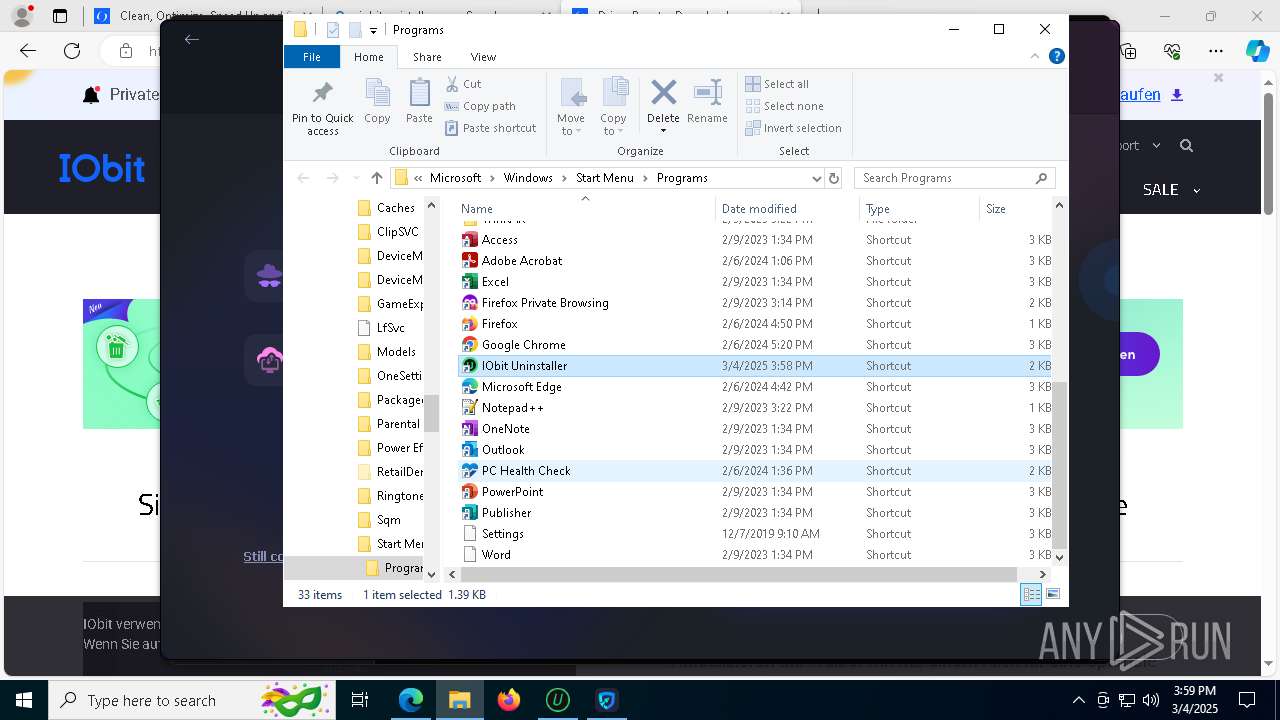Click the taskbar search box
The image size is (1280, 720).
click(x=190, y=700)
